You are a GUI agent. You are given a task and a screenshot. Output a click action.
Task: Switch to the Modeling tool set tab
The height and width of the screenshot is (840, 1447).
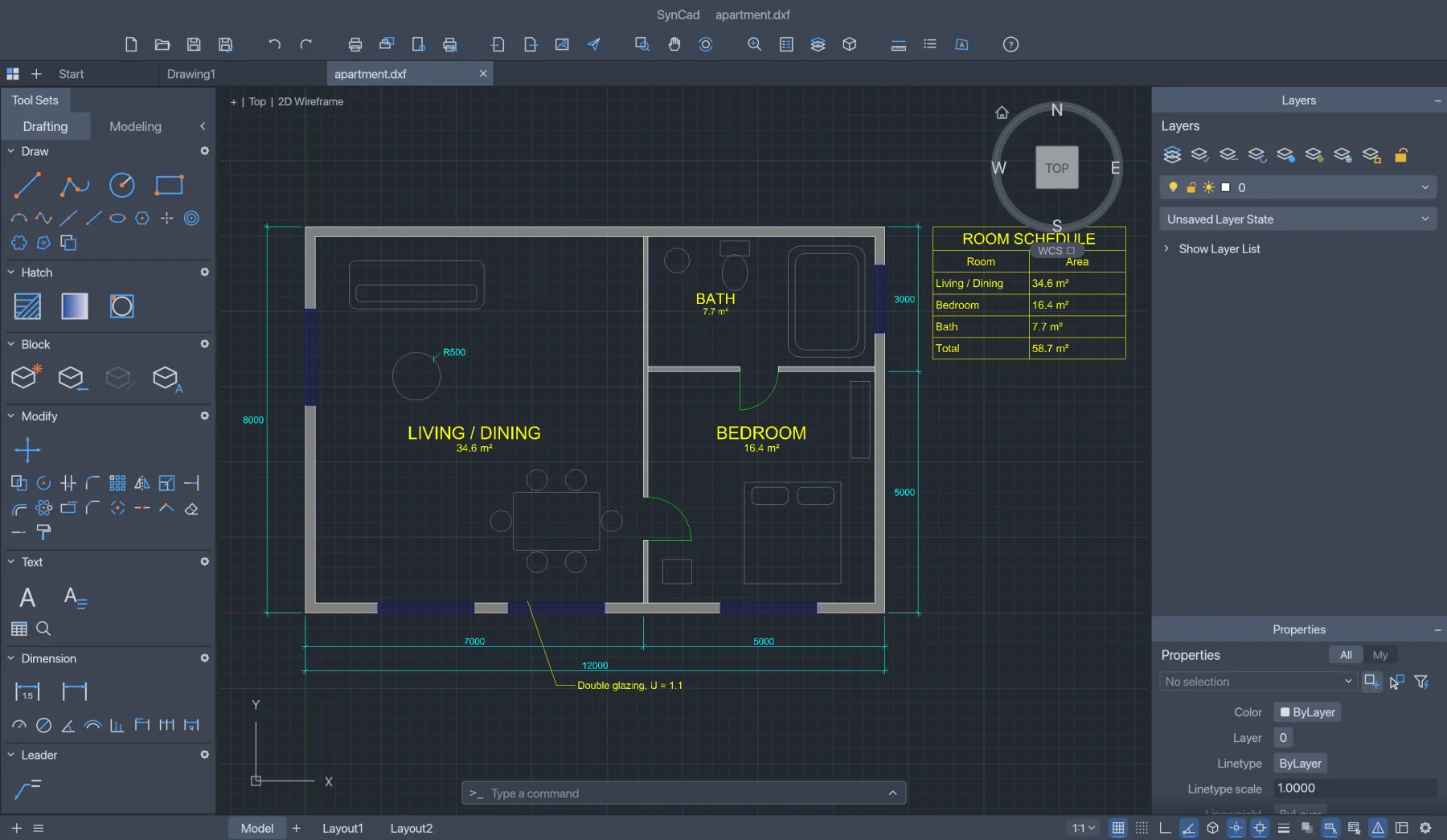click(x=135, y=126)
